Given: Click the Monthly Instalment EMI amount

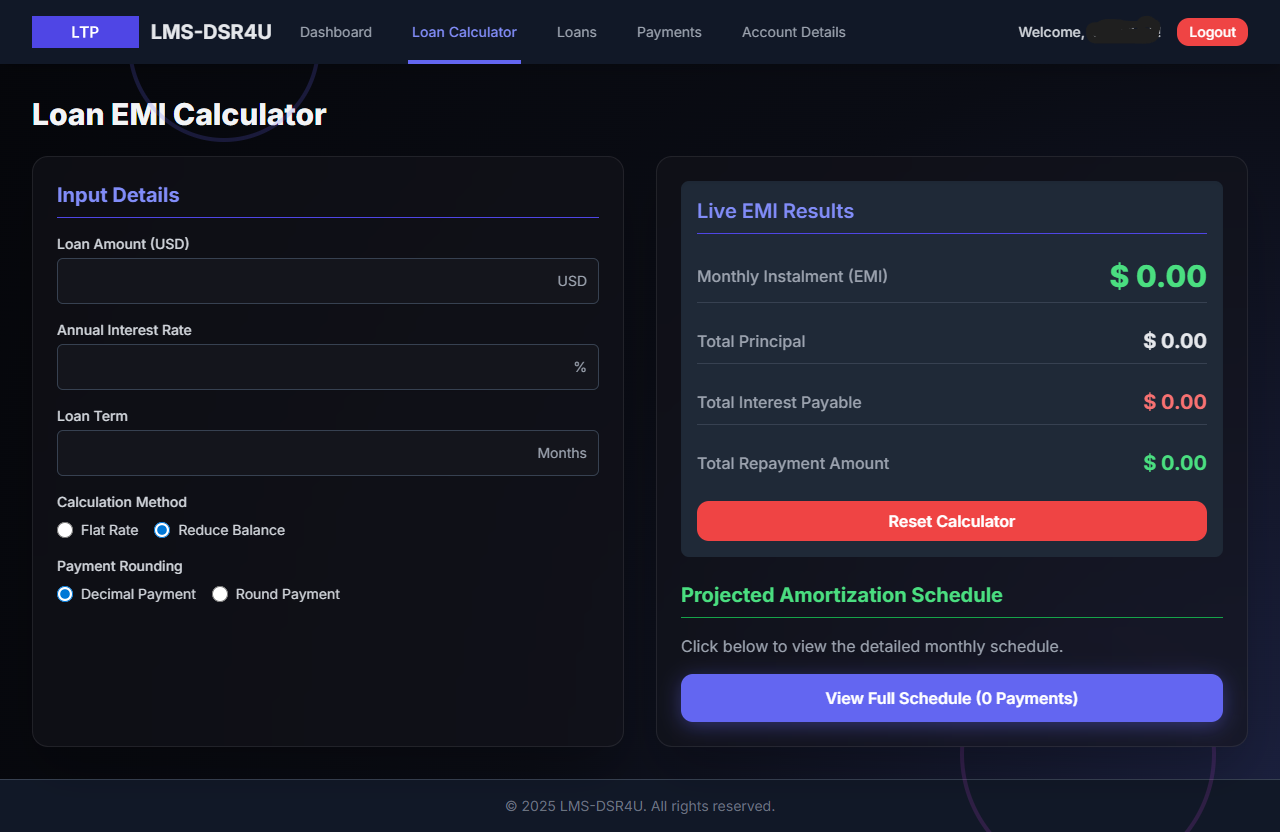Looking at the screenshot, I should tap(1157, 276).
